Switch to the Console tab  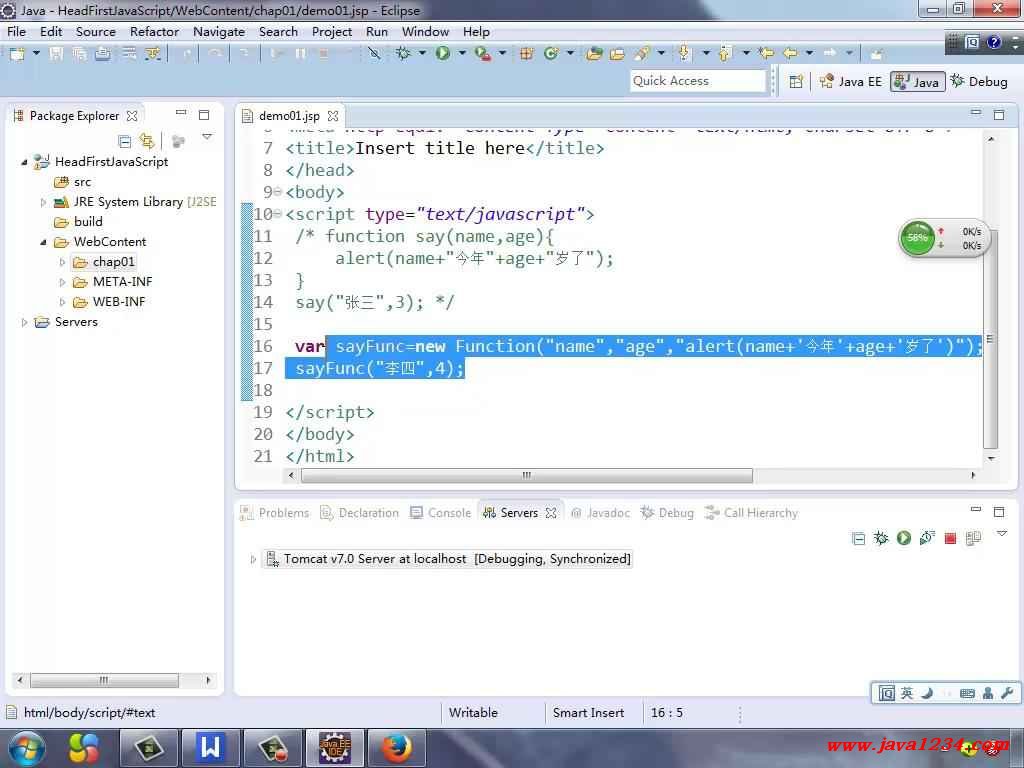(449, 513)
